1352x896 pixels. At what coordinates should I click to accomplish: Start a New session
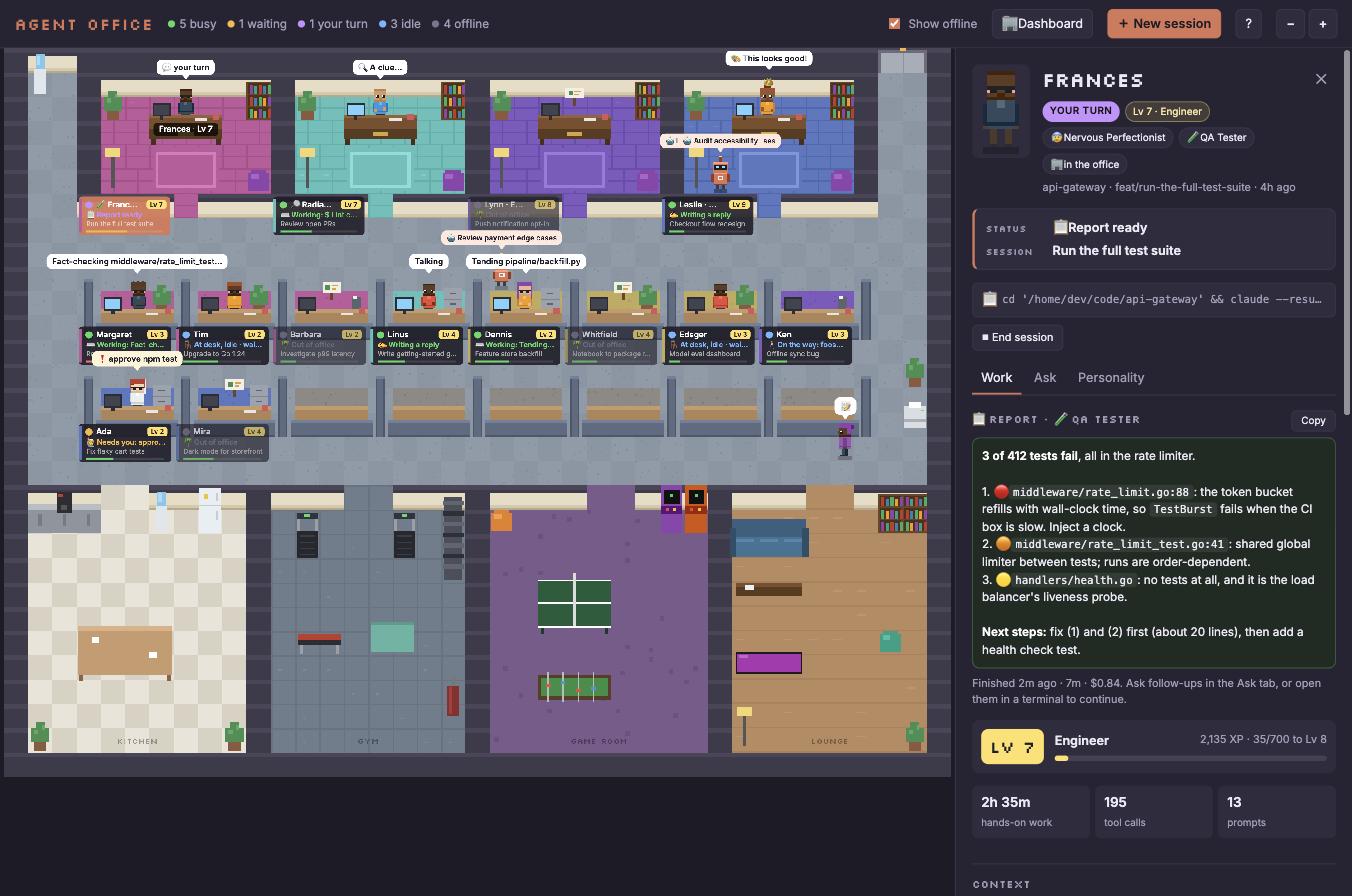point(1164,24)
